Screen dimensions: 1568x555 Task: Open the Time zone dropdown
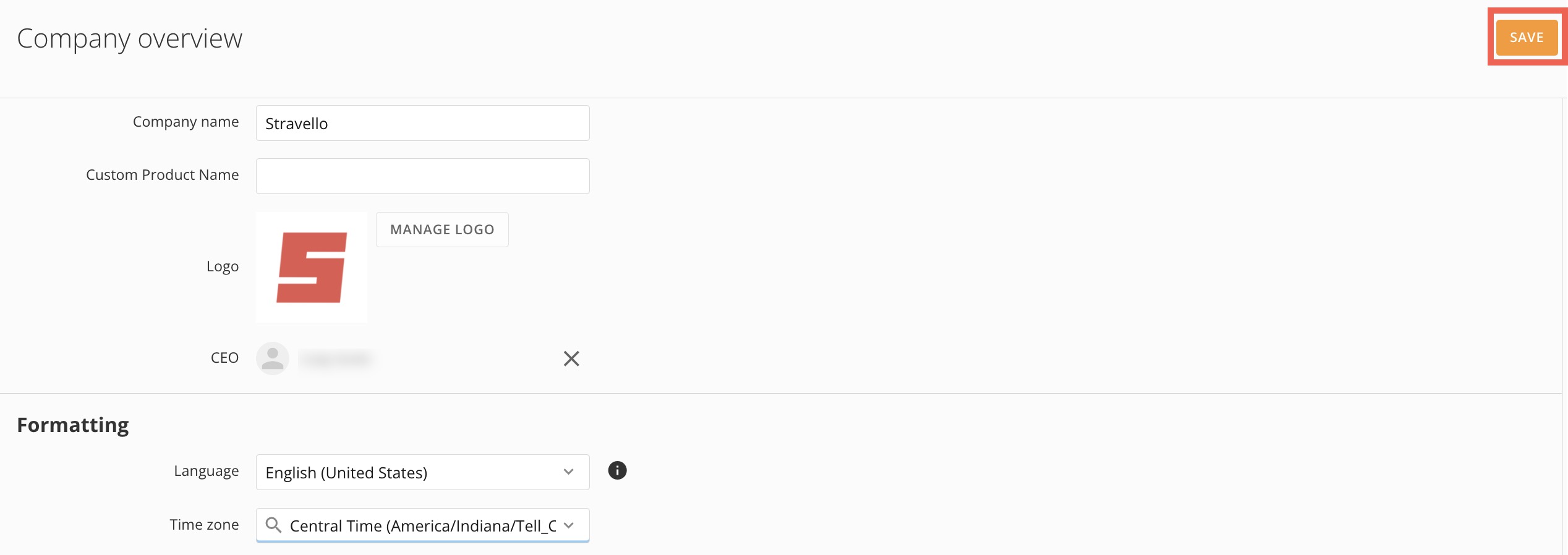tap(422, 525)
